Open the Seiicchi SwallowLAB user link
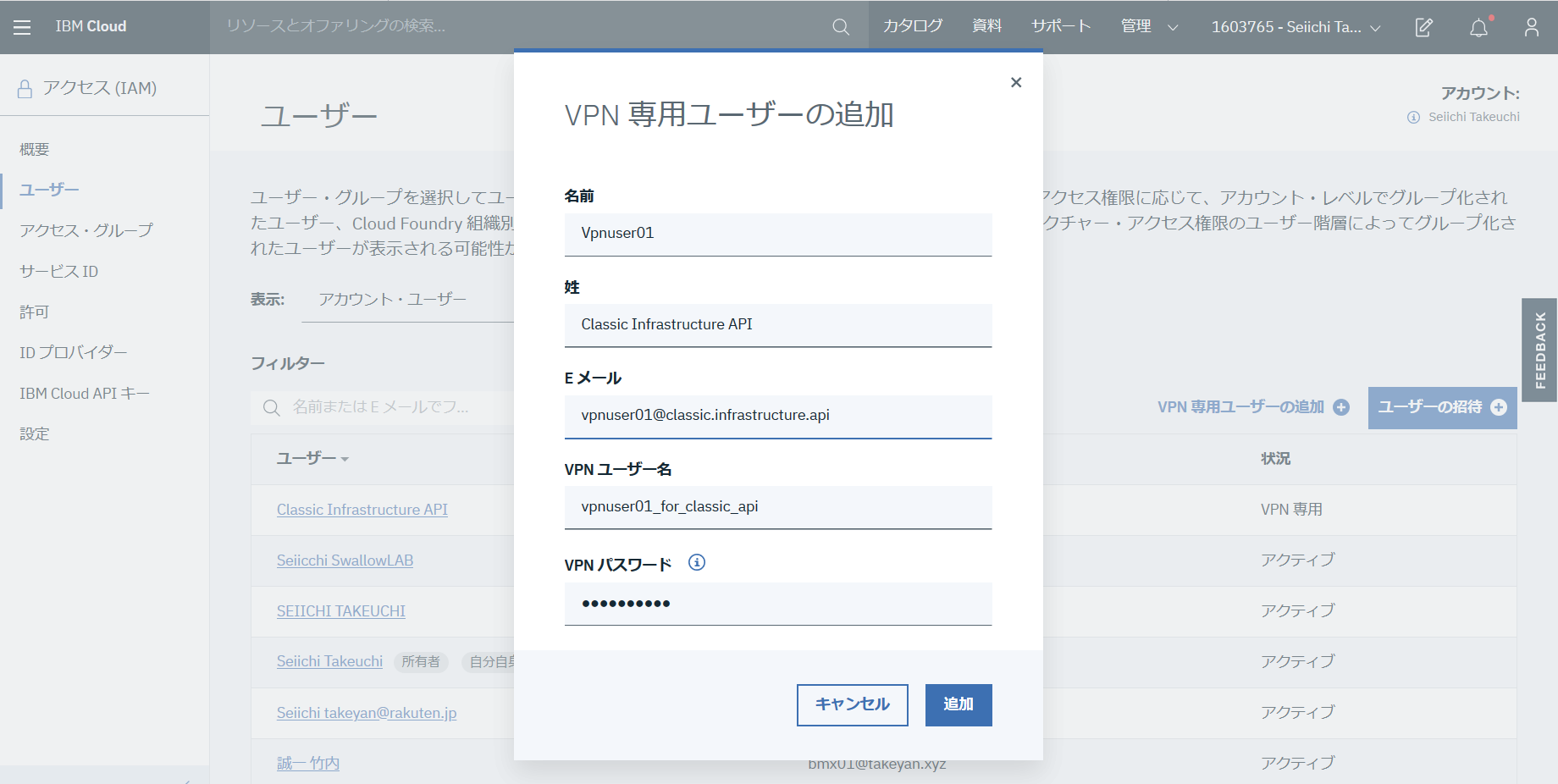1558x784 pixels. pos(344,560)
